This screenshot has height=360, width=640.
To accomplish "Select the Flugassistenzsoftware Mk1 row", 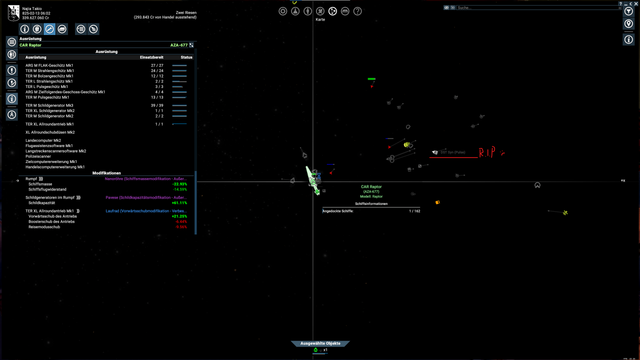I will (x=106, y=146).
